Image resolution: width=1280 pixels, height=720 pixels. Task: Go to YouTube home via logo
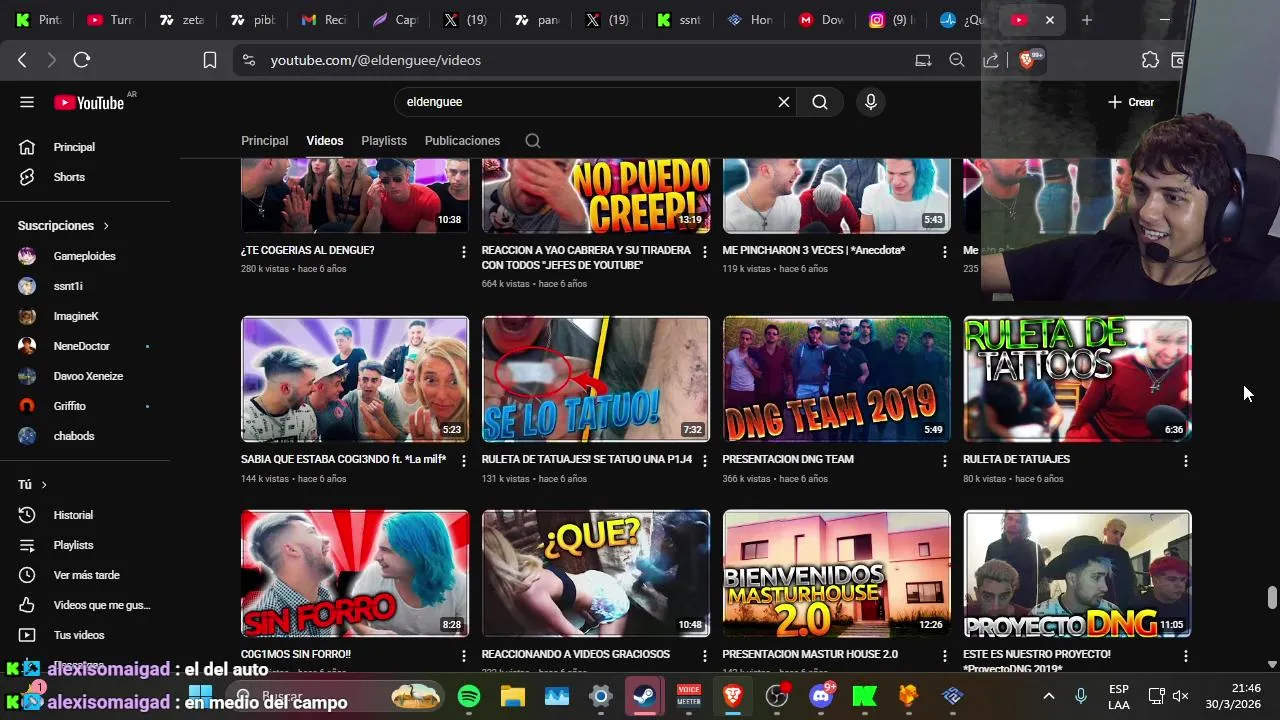tap(90, 102)
